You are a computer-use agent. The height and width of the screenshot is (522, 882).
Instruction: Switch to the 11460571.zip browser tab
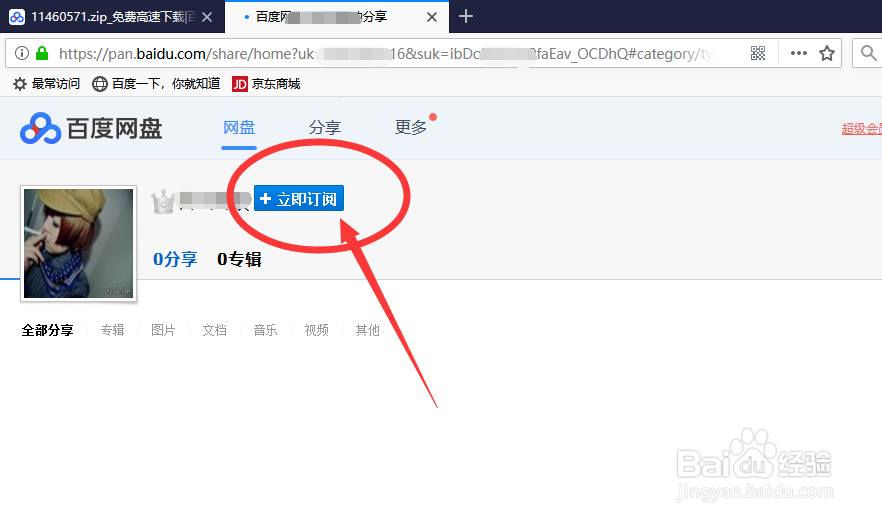point(112,17)
